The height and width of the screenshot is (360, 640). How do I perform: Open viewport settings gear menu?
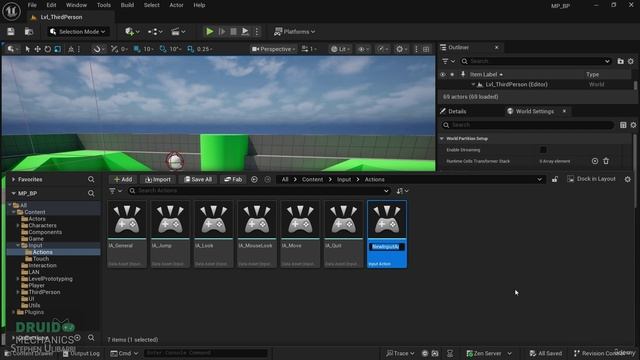point(401,49)
